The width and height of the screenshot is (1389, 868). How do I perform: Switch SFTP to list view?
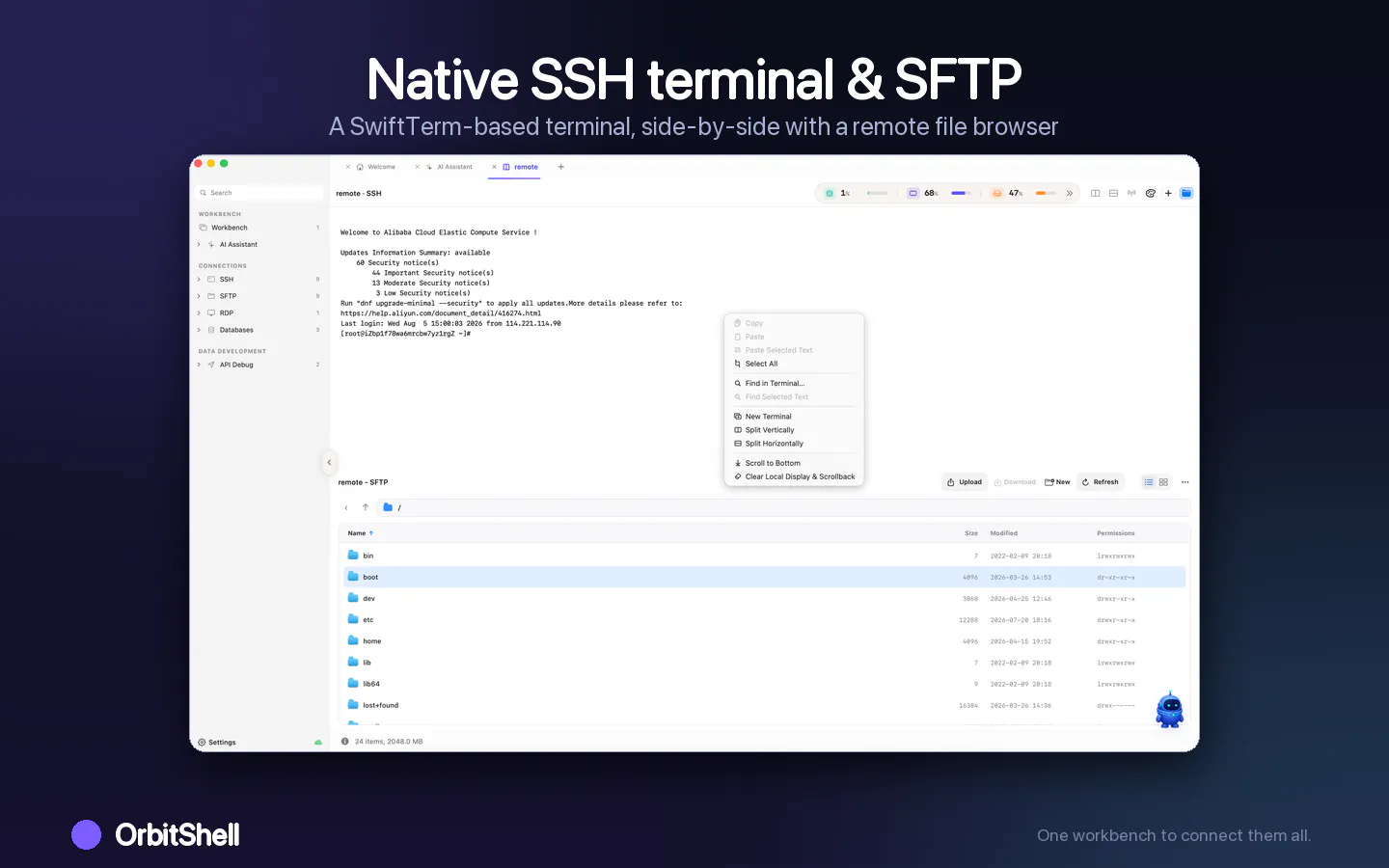pos(1148,482)
